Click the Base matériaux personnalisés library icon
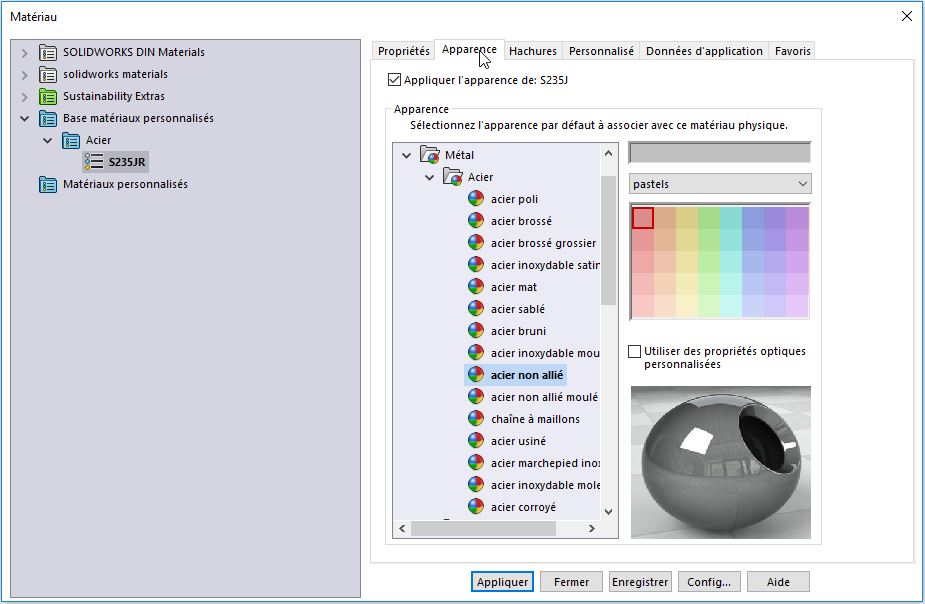Image resolution: width=925 pixels, height=604 pixels. pyautogui.click(x=48, y=119)
